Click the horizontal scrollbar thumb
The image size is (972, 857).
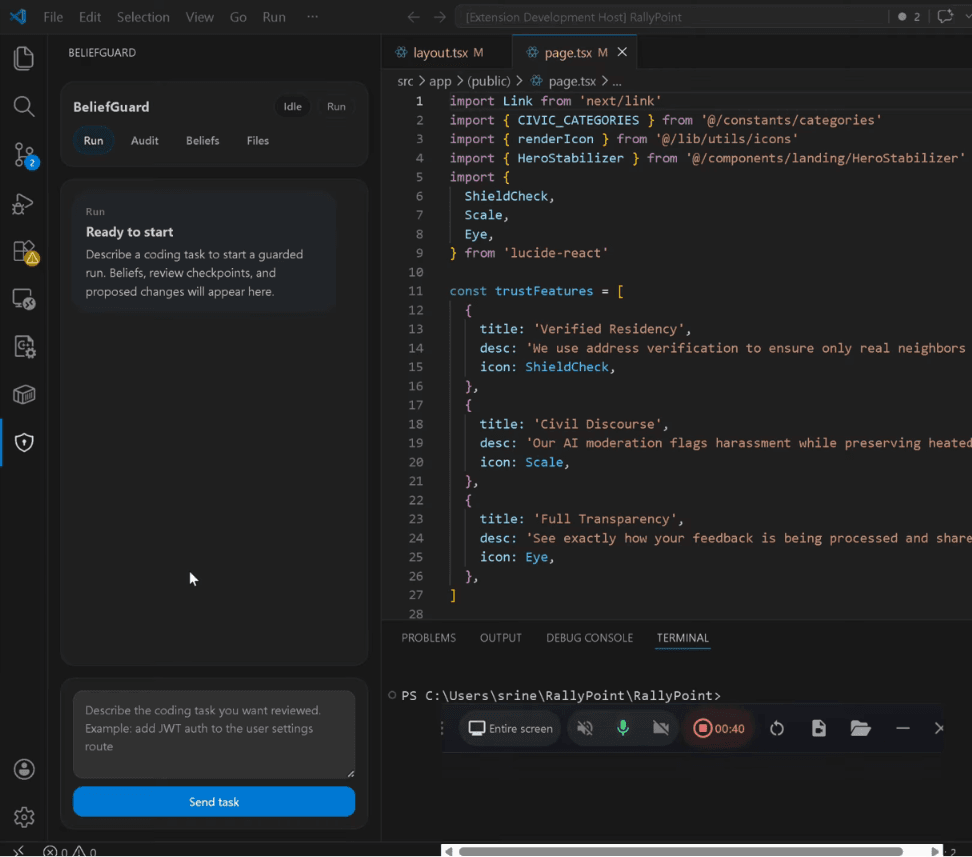tap(680, 851)
